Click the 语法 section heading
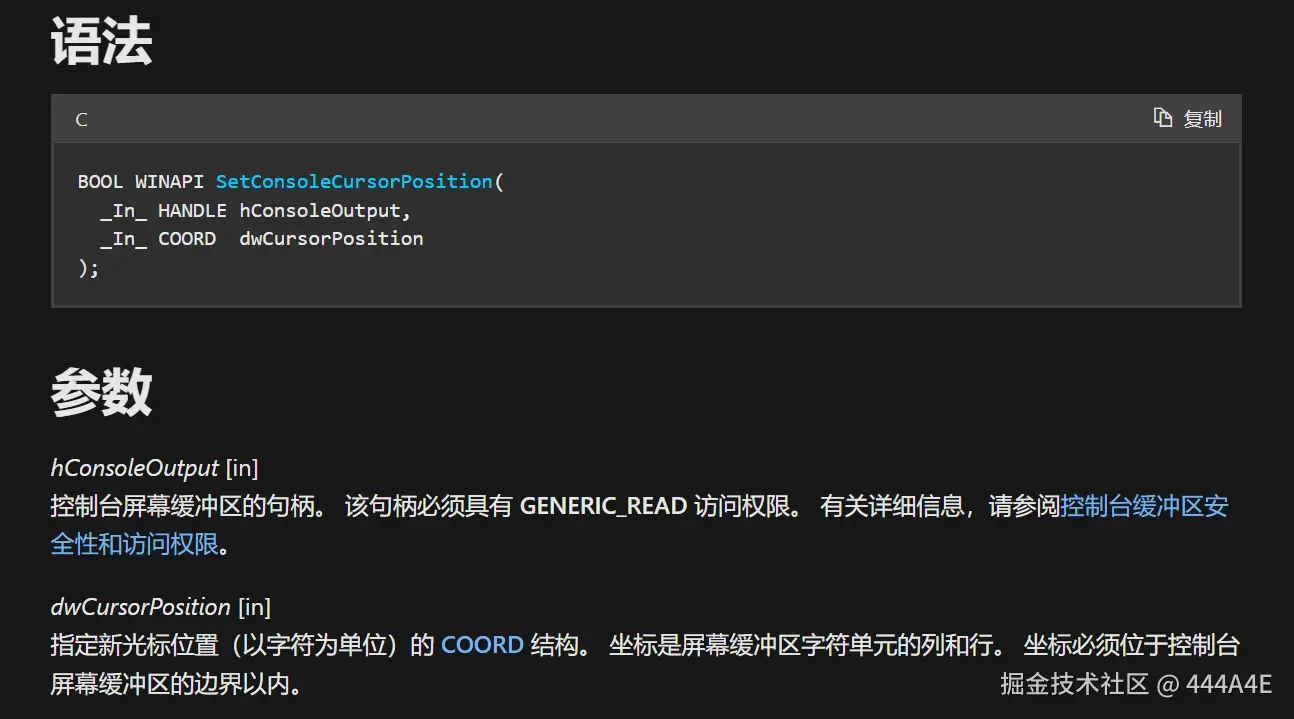The height and width of the screenshot is (719, 1294). [101, 43]
